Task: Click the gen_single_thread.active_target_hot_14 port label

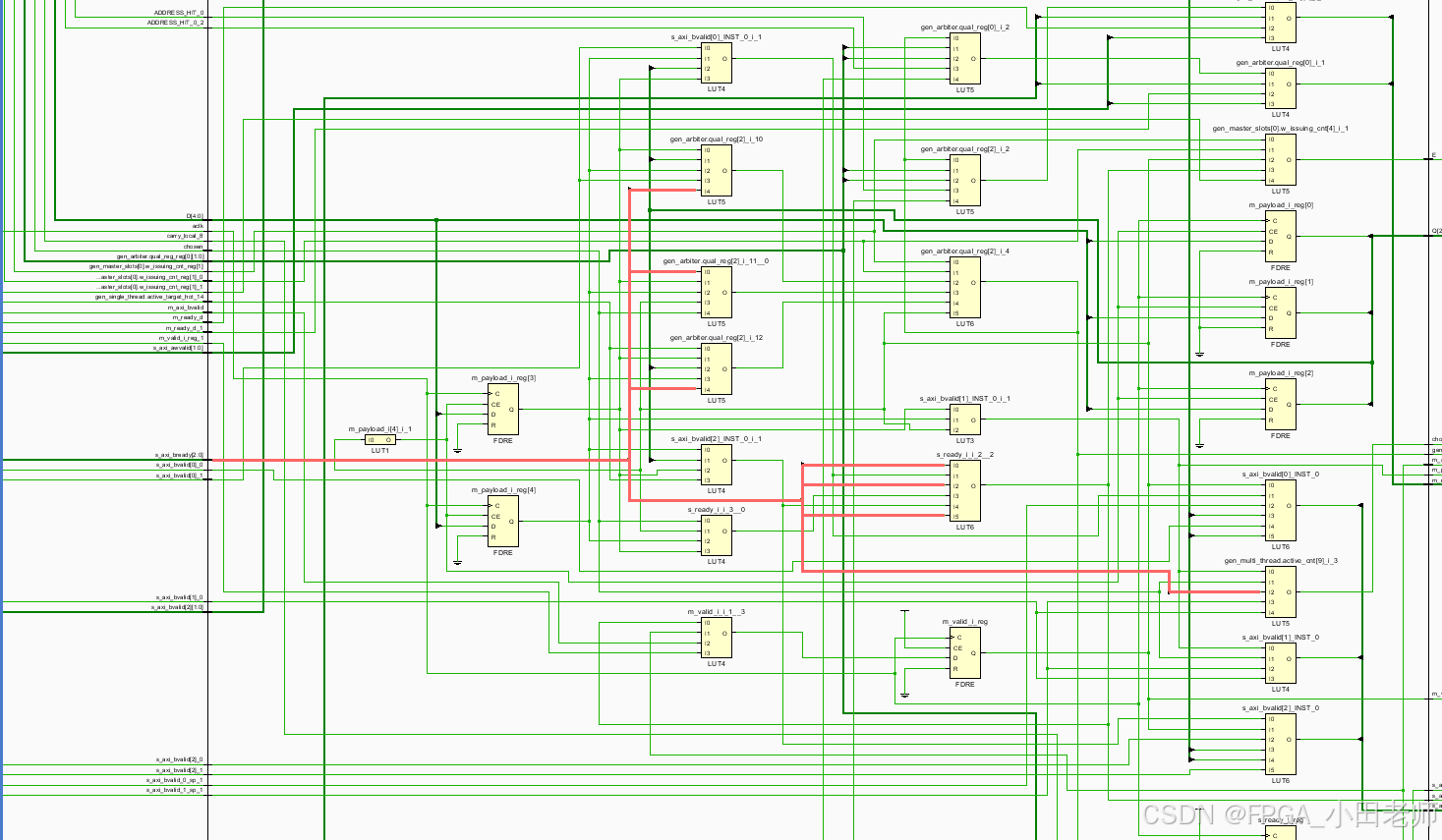Action: (x=149, y=297)
